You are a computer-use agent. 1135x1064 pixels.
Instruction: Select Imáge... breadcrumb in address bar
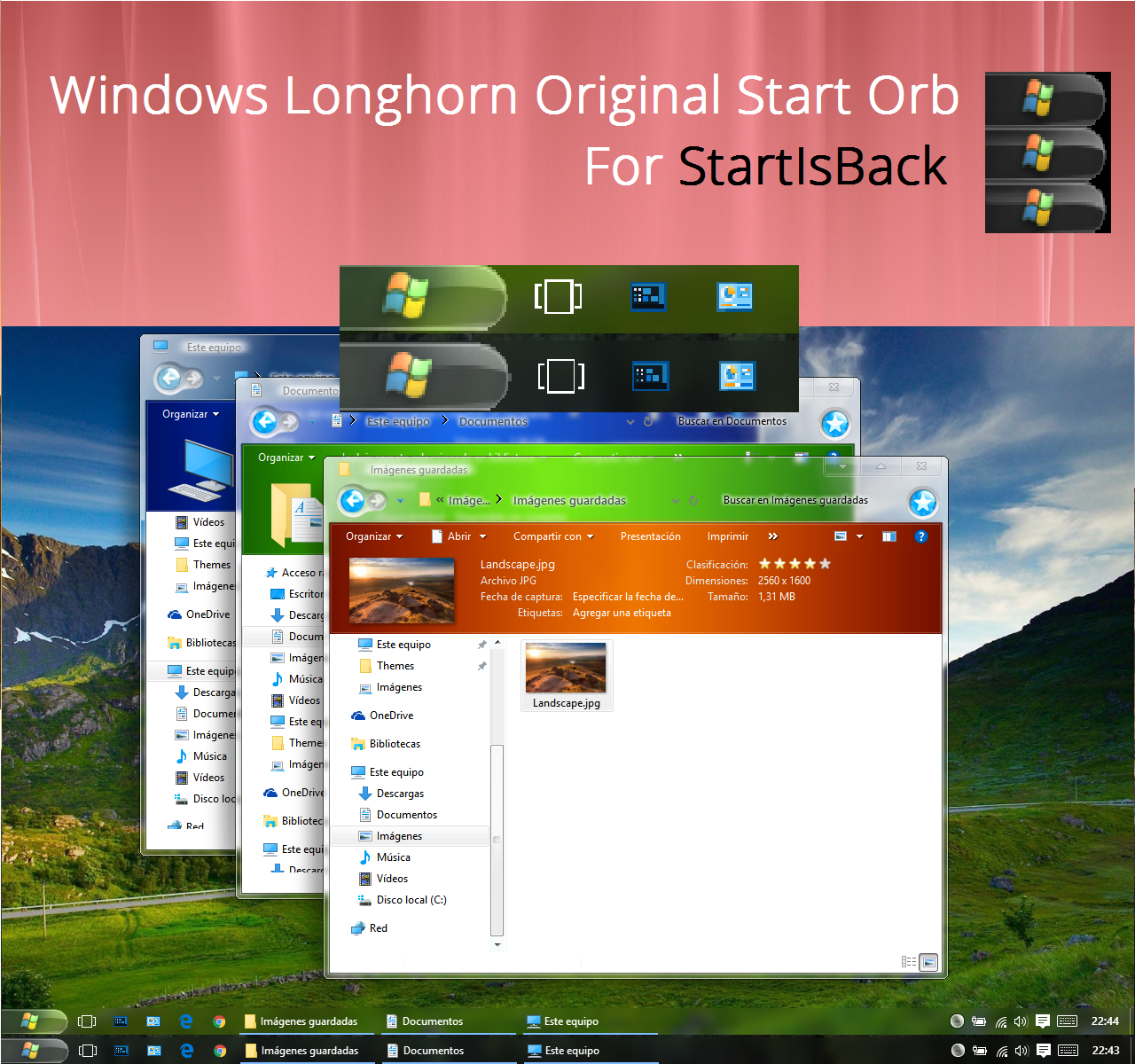(469, 501)
